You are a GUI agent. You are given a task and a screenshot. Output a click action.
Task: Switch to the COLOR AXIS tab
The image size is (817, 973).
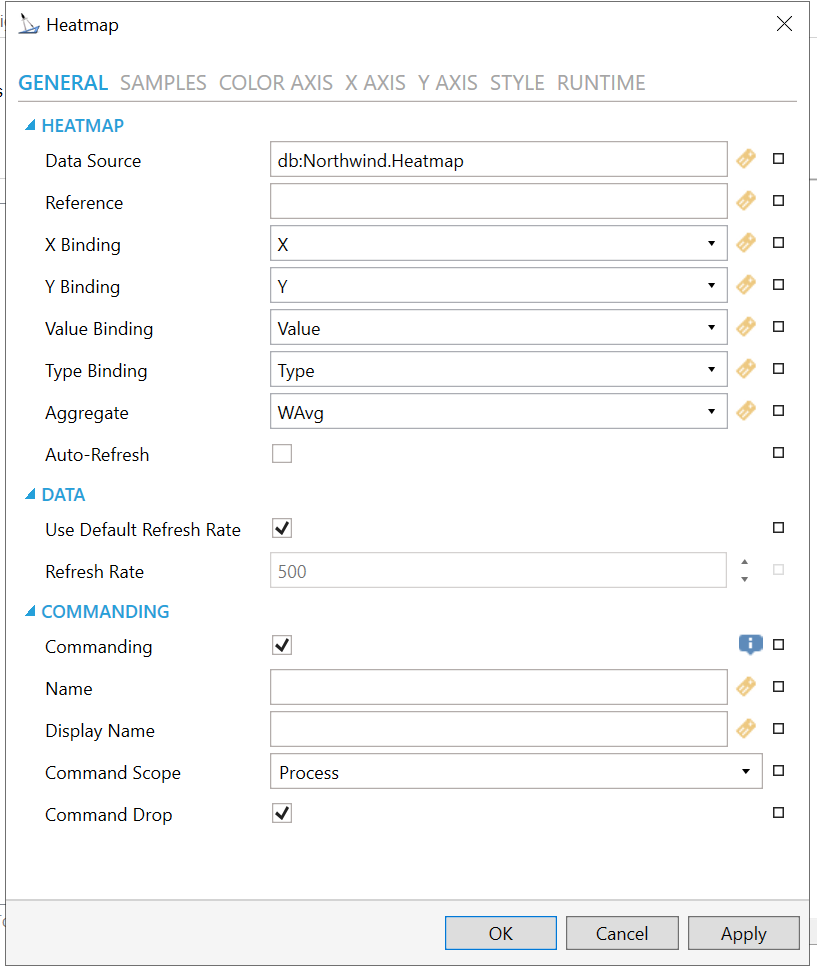tap(276, 83)
